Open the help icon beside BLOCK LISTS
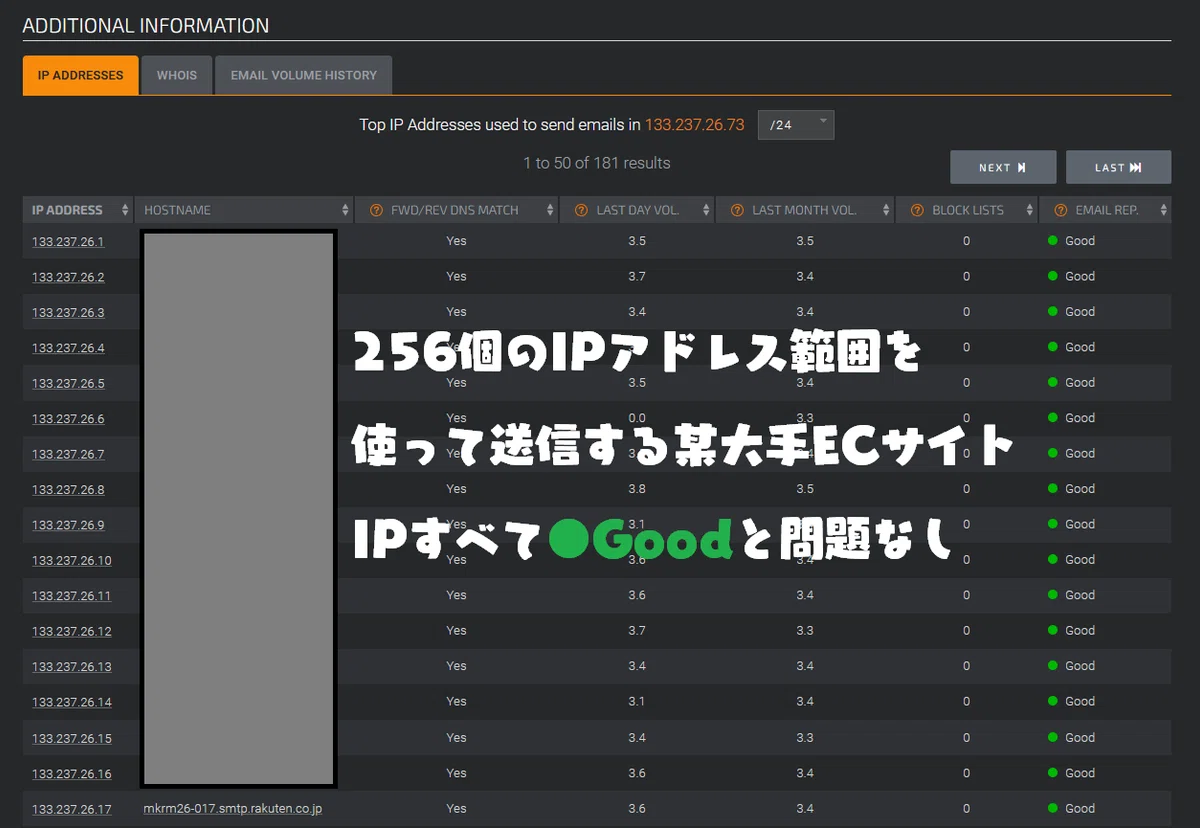This screenshot has width=1200, height=828. tap(916, 210)
